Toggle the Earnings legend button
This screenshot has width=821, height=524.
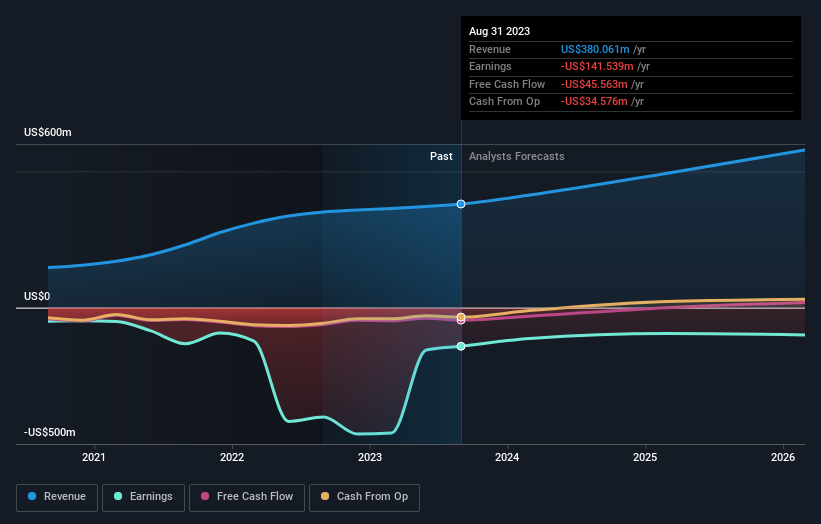[143, 497]
